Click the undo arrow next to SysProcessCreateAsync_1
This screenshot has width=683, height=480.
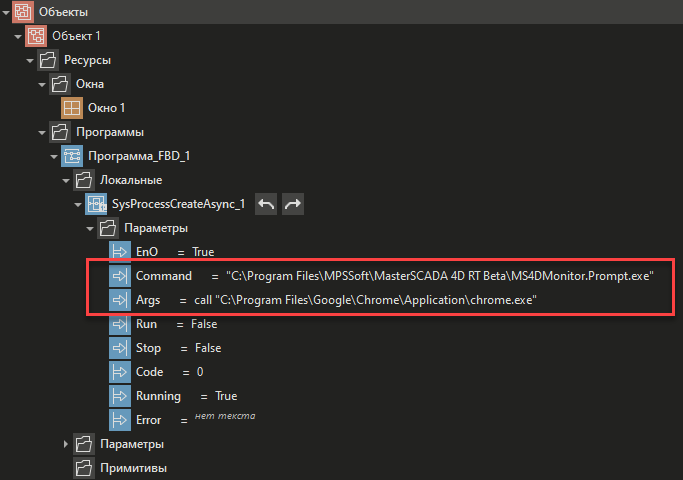(266, 204)
